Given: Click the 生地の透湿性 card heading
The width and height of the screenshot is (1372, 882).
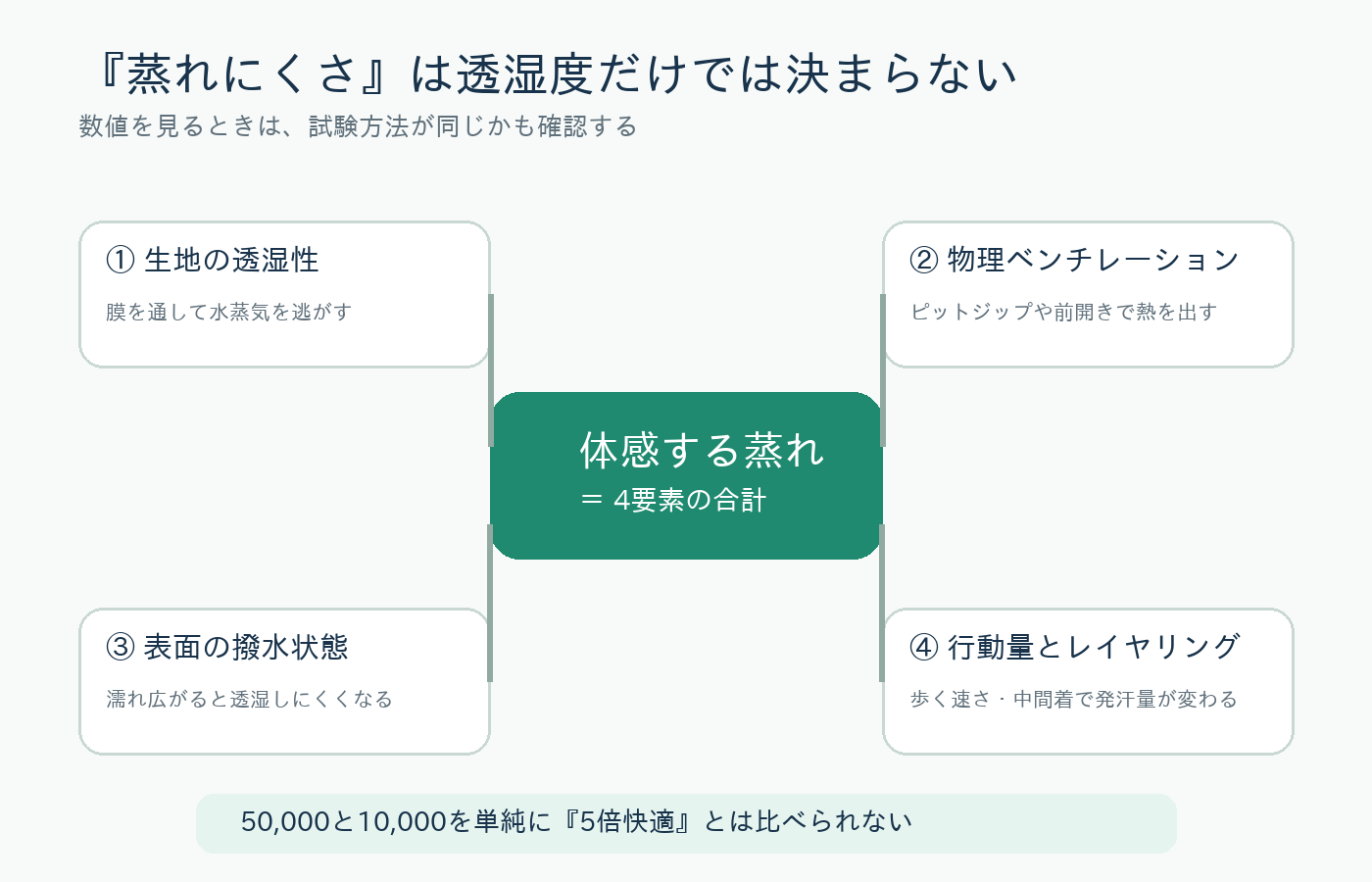Looking at the screenshot, I should (231, 260).
